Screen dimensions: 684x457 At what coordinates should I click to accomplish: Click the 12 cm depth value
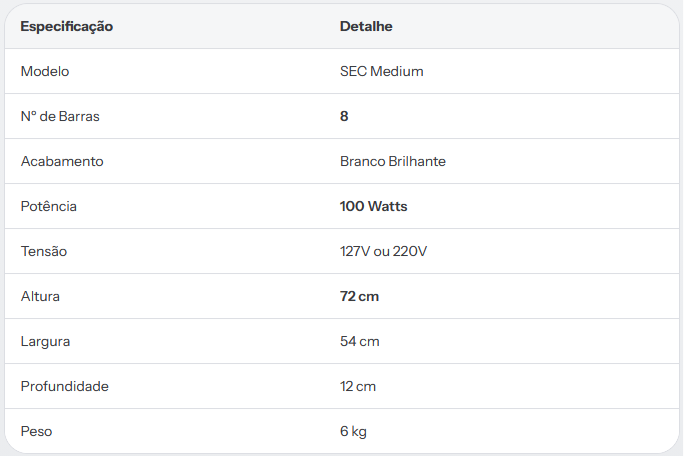[358, 386]
